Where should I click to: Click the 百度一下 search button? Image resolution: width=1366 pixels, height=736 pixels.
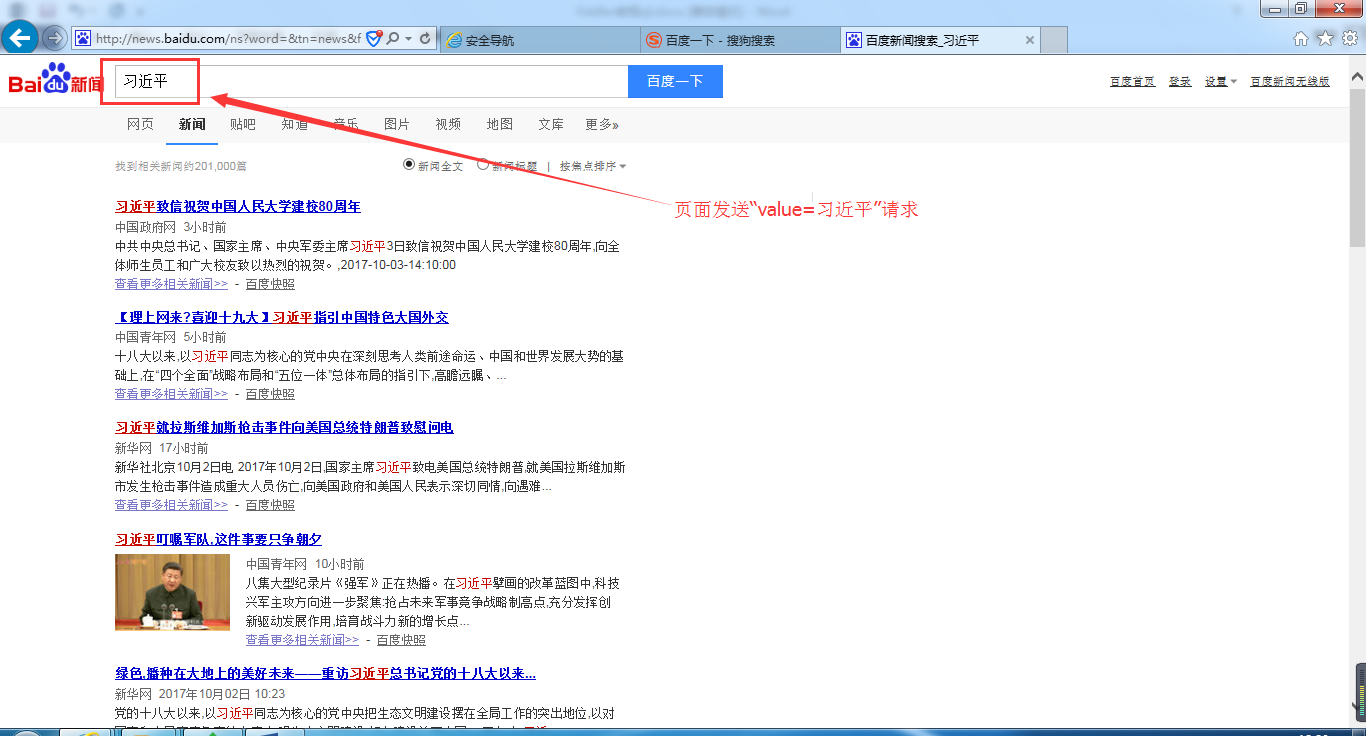[x=675, y=82]
